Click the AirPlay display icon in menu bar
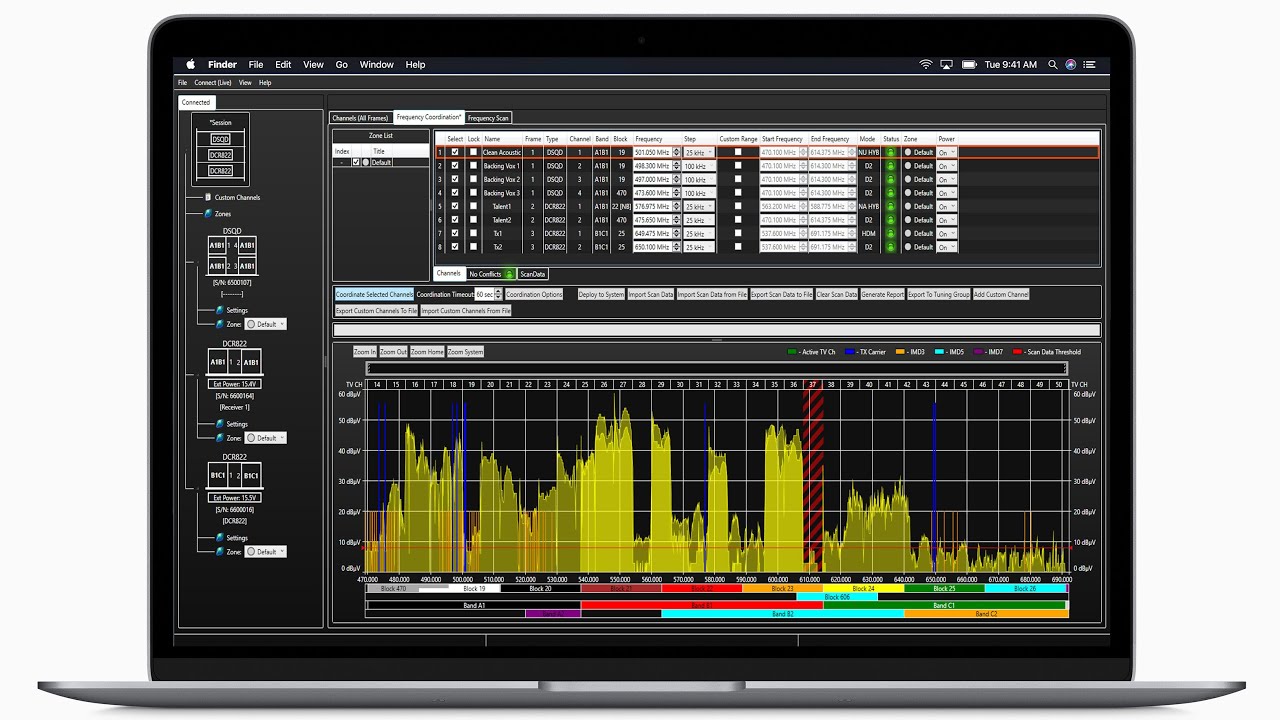 946,64
